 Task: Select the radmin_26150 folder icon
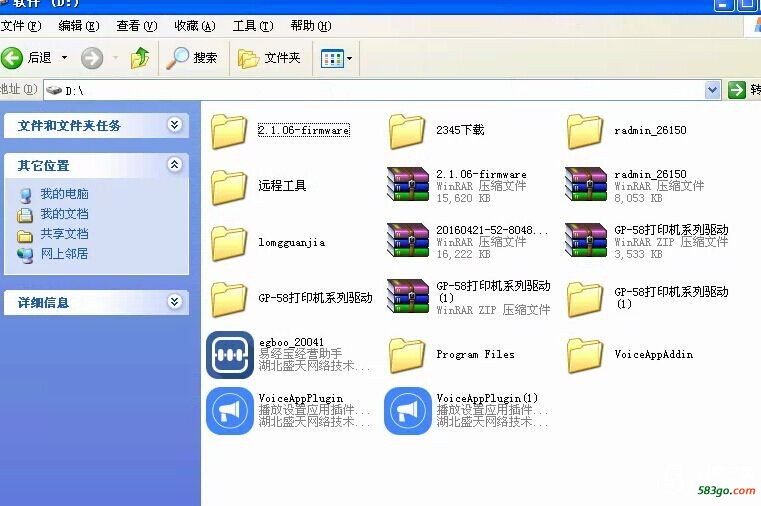coord(585,131)
